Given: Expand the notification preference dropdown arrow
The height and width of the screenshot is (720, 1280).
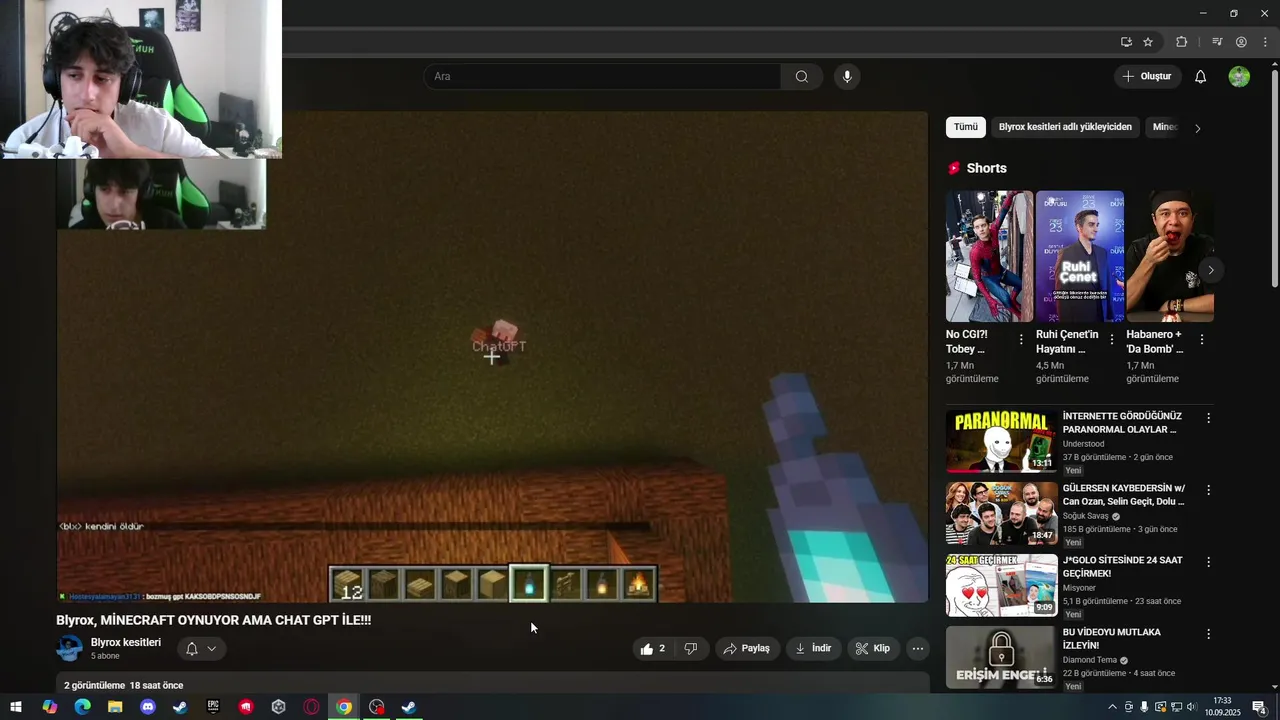Looking at the screenshot, I should (x=212, y=649).
